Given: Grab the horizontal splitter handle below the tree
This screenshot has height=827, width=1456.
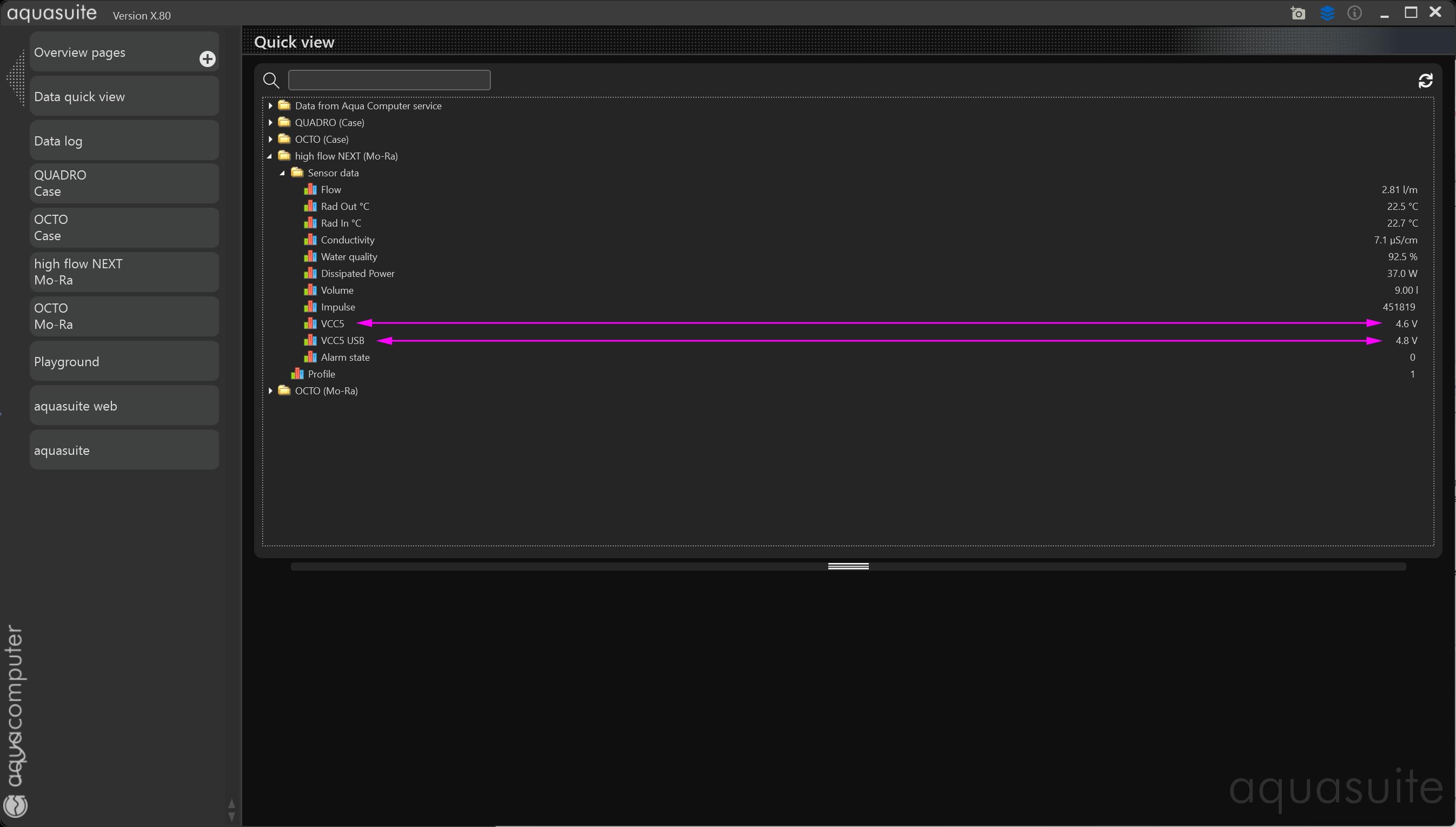Looking at the screenshot, I should point(848,566).
